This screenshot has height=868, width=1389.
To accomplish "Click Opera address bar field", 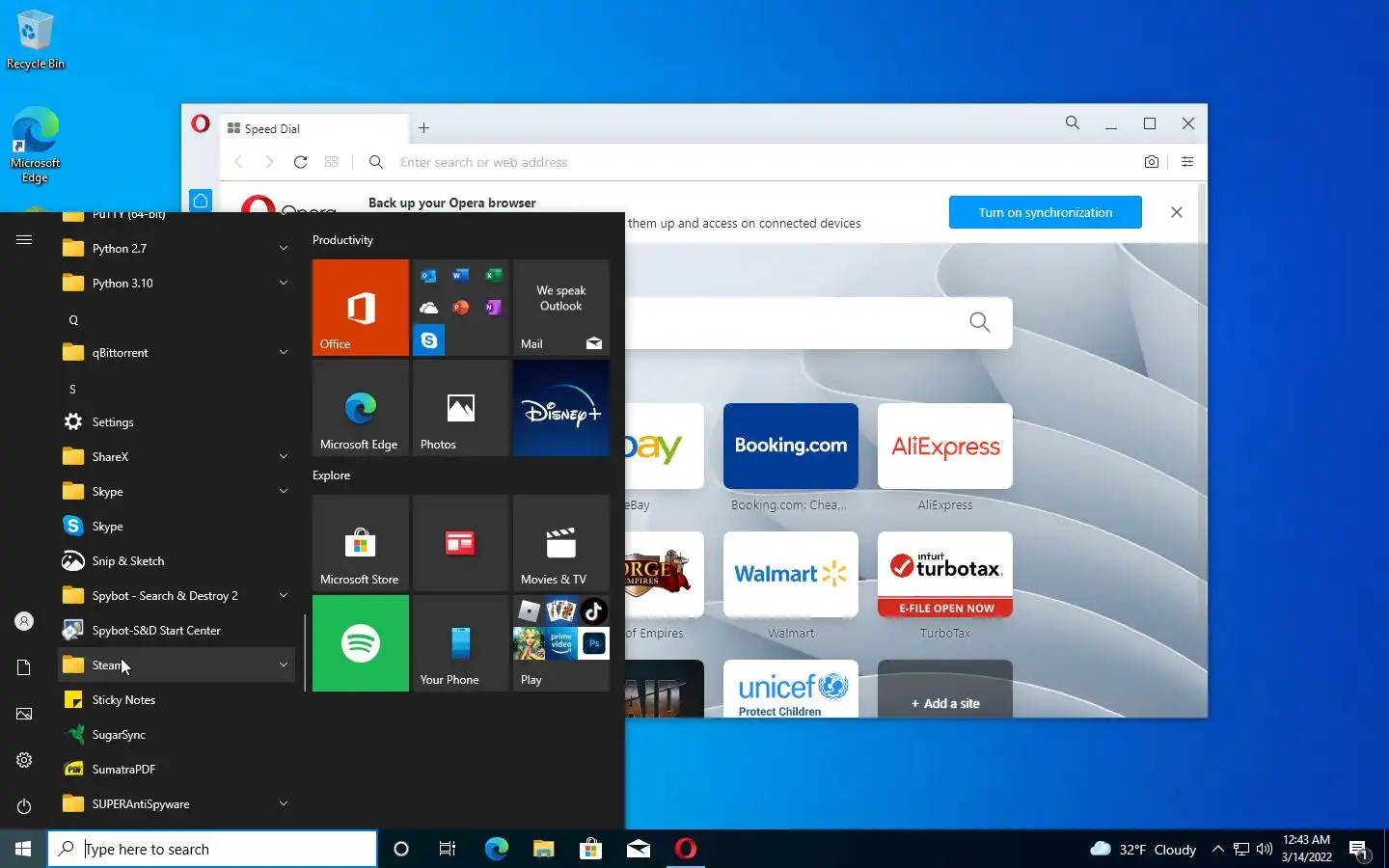I will pyautogui.click(x=762, y=162).
